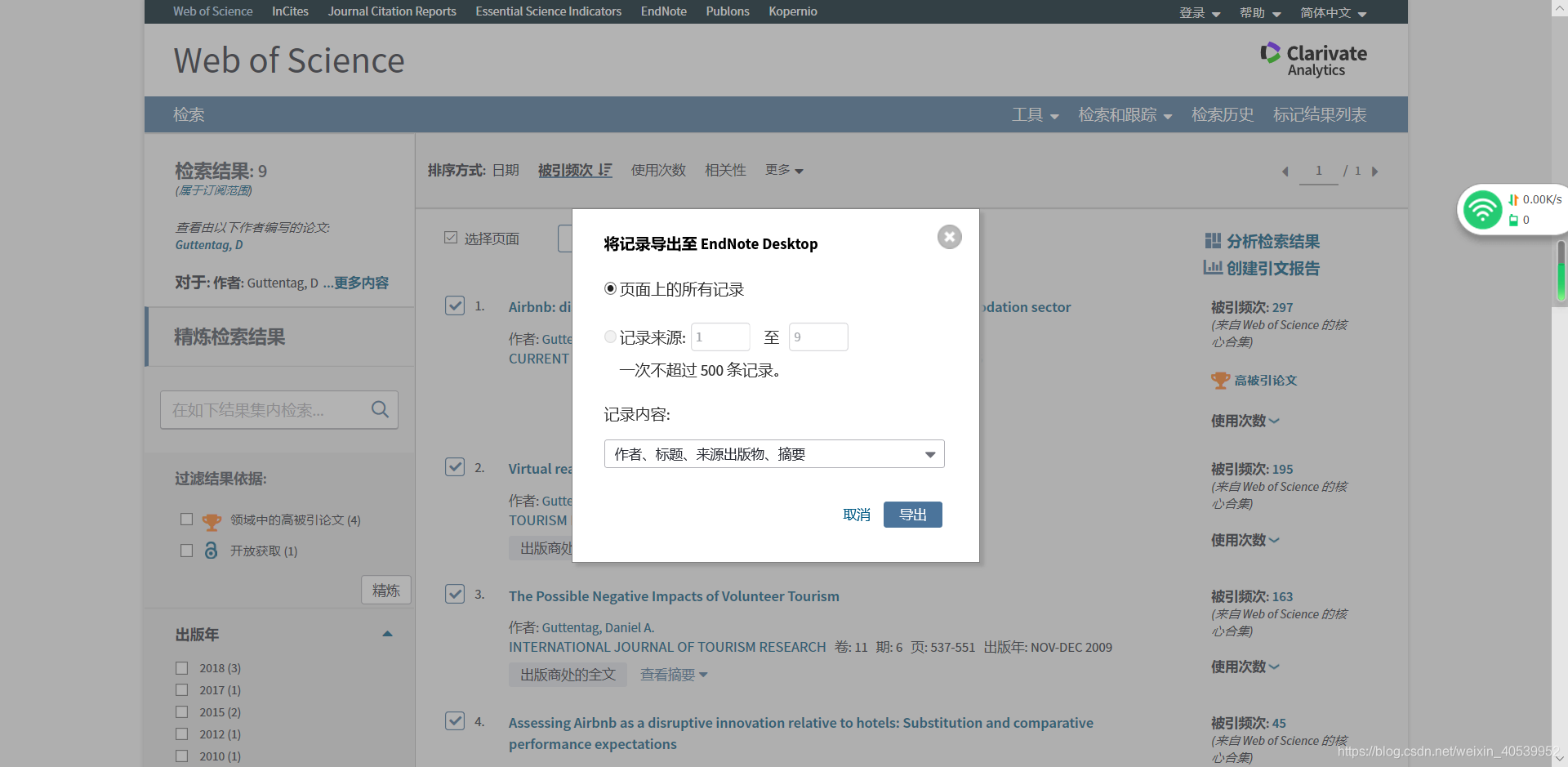Image resolution: width=1568 pixels, height=767 pixels.
Task: Click the search magnifier icon in refine box
Action: (x=380, y=409)
